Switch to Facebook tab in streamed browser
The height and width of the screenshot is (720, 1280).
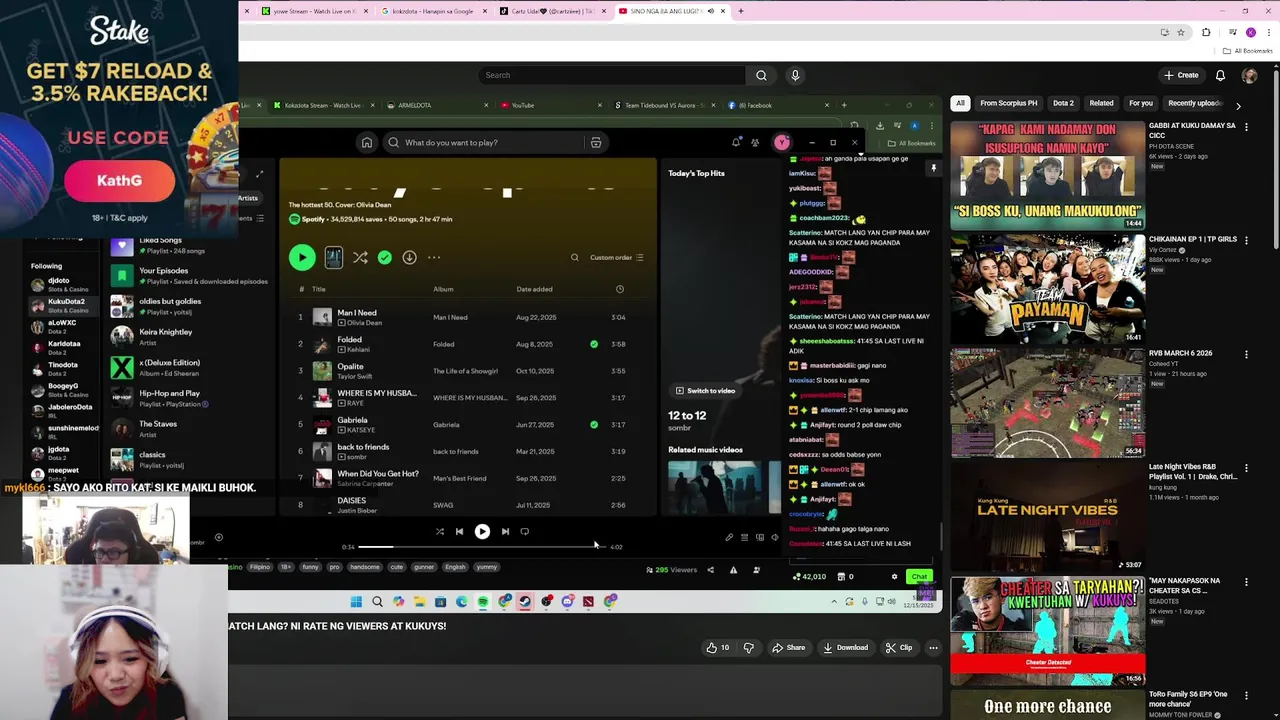pyautogui.click(x=777, y=105)
